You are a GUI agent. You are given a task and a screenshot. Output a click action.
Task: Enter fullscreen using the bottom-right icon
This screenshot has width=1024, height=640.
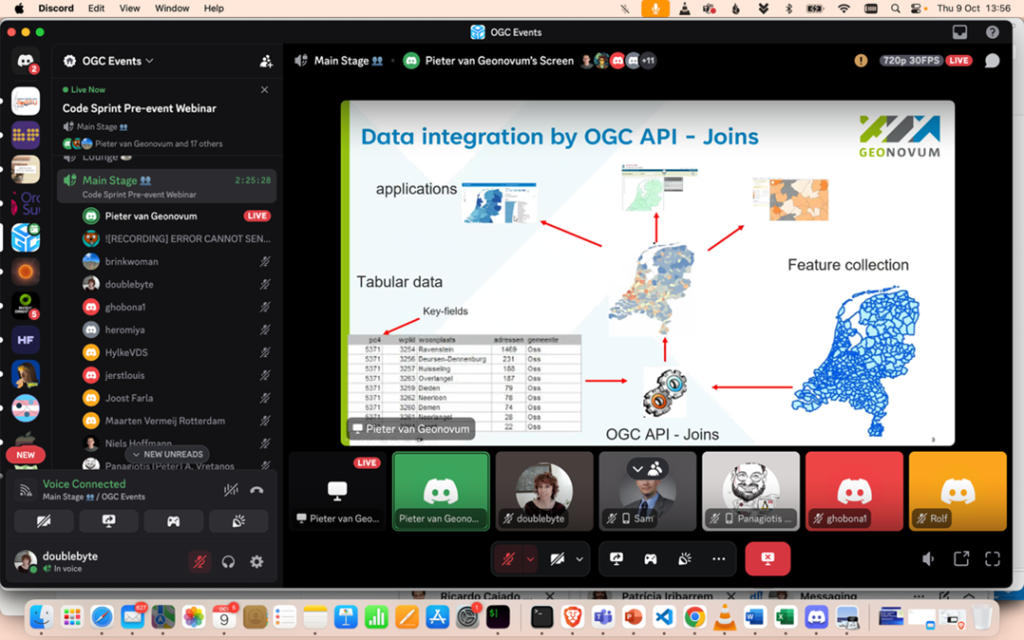point(992,559)
